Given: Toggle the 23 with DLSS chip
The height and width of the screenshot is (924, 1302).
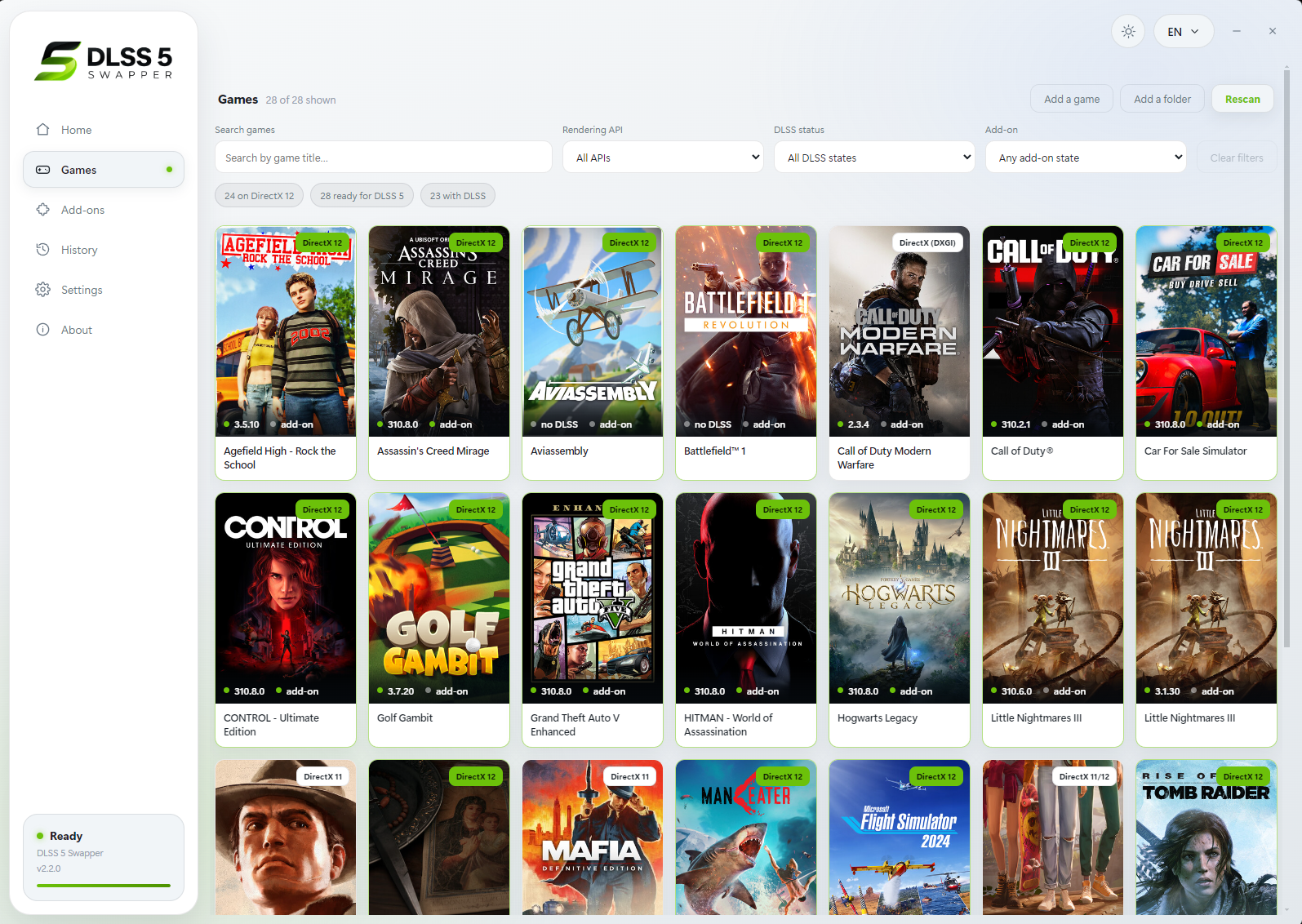Looking at the screenshot, I should pyautogui.click(x=458, y=196).
